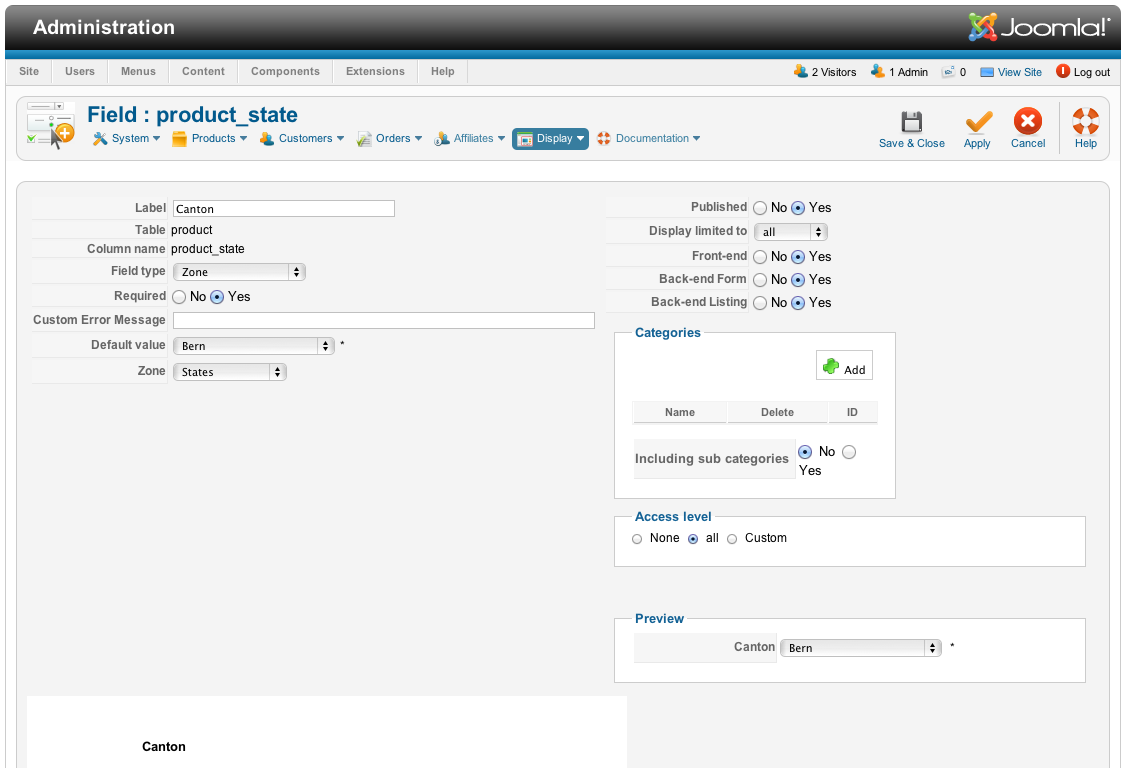
Task: Set Published to Yes
Action: (798, 208)
